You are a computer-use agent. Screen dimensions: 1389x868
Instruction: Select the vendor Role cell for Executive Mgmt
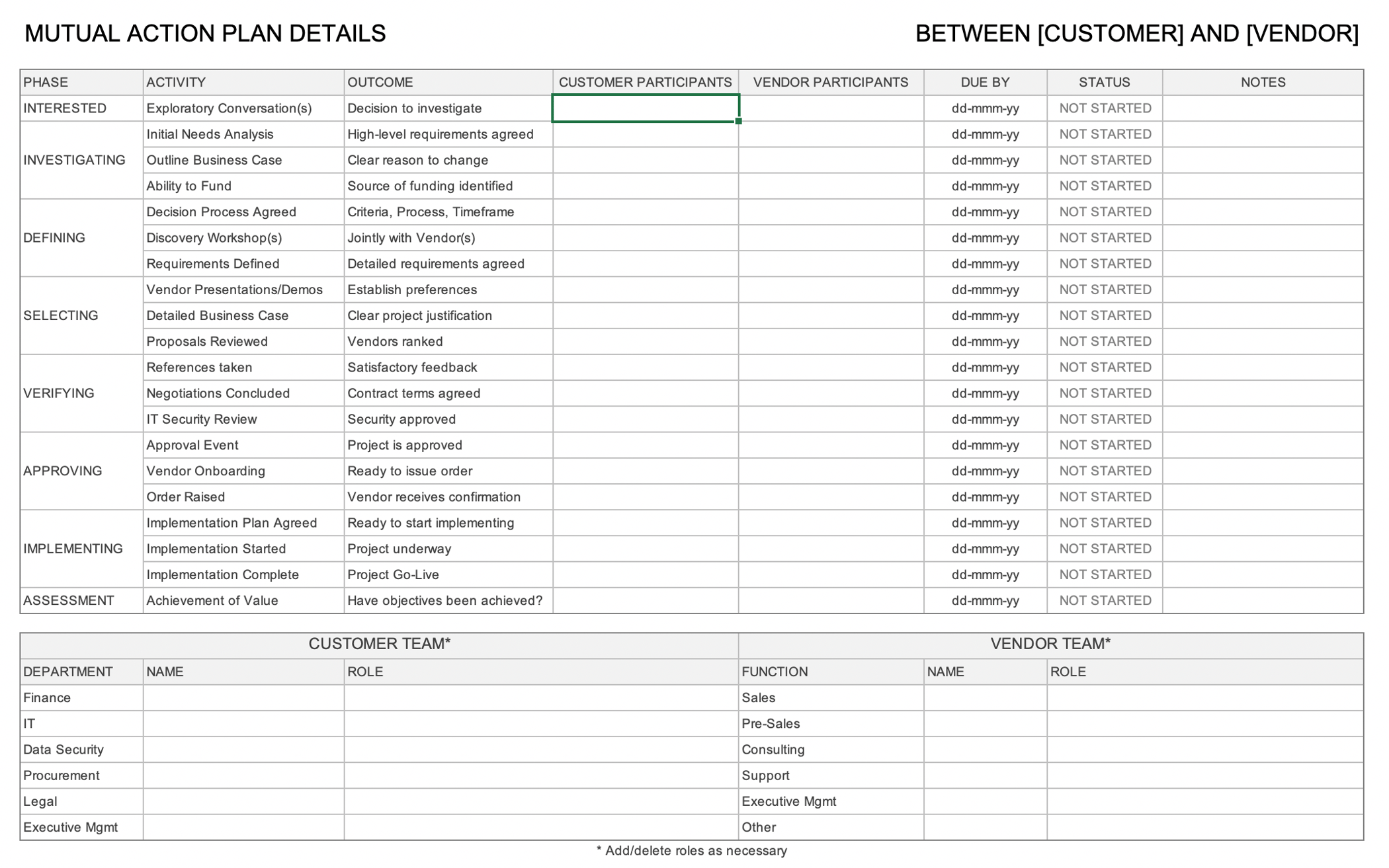(1205, 802)
